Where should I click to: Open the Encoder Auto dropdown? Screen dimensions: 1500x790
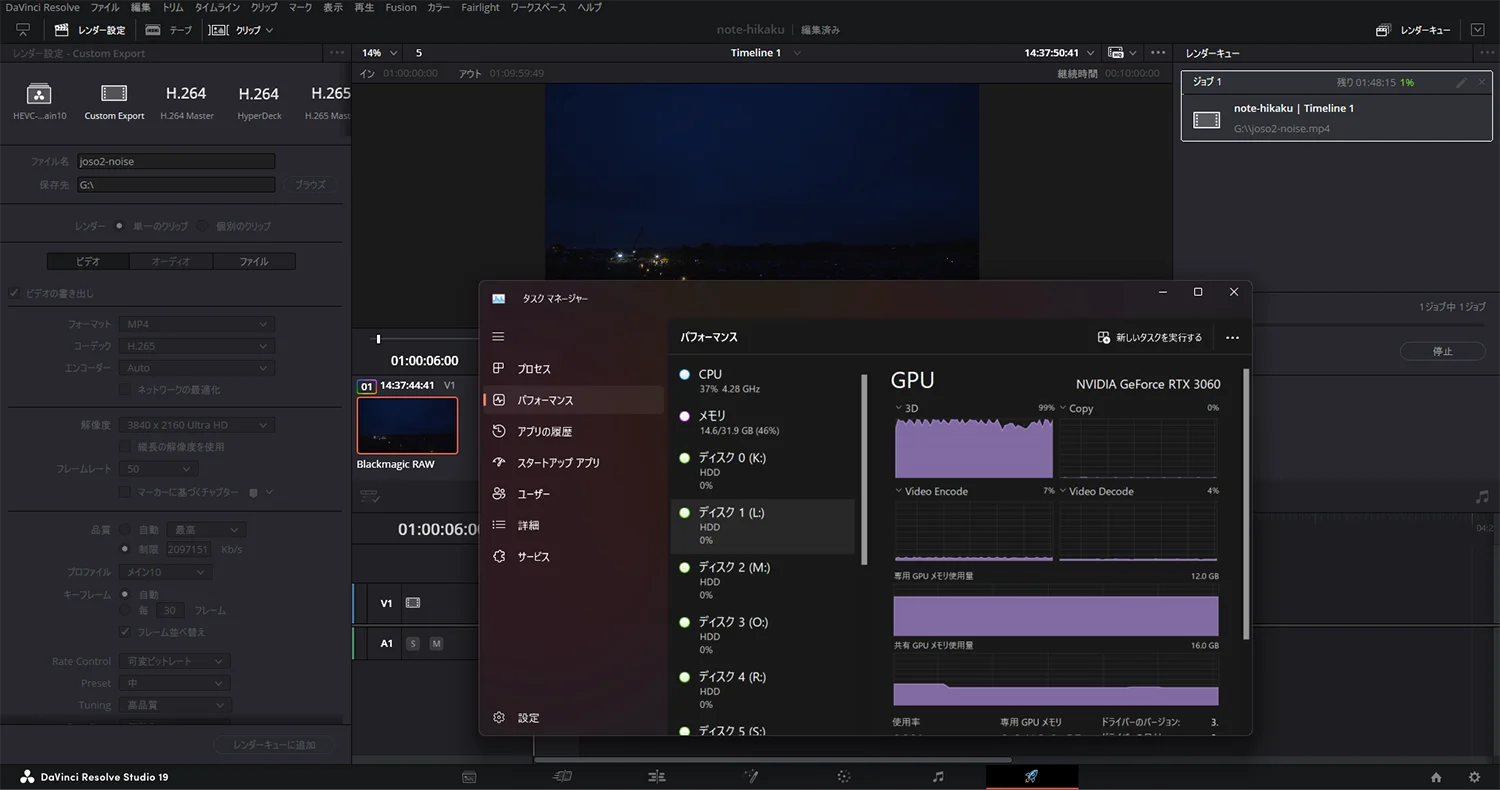(196, 368)
